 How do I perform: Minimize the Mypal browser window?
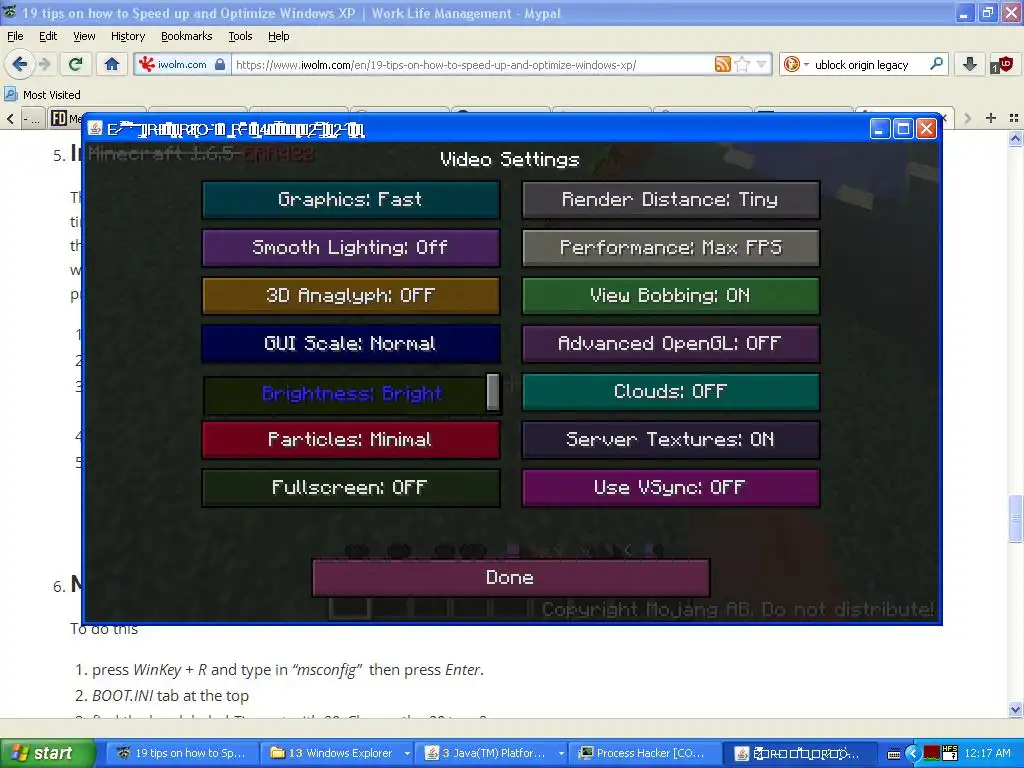(x=964, y=12)
